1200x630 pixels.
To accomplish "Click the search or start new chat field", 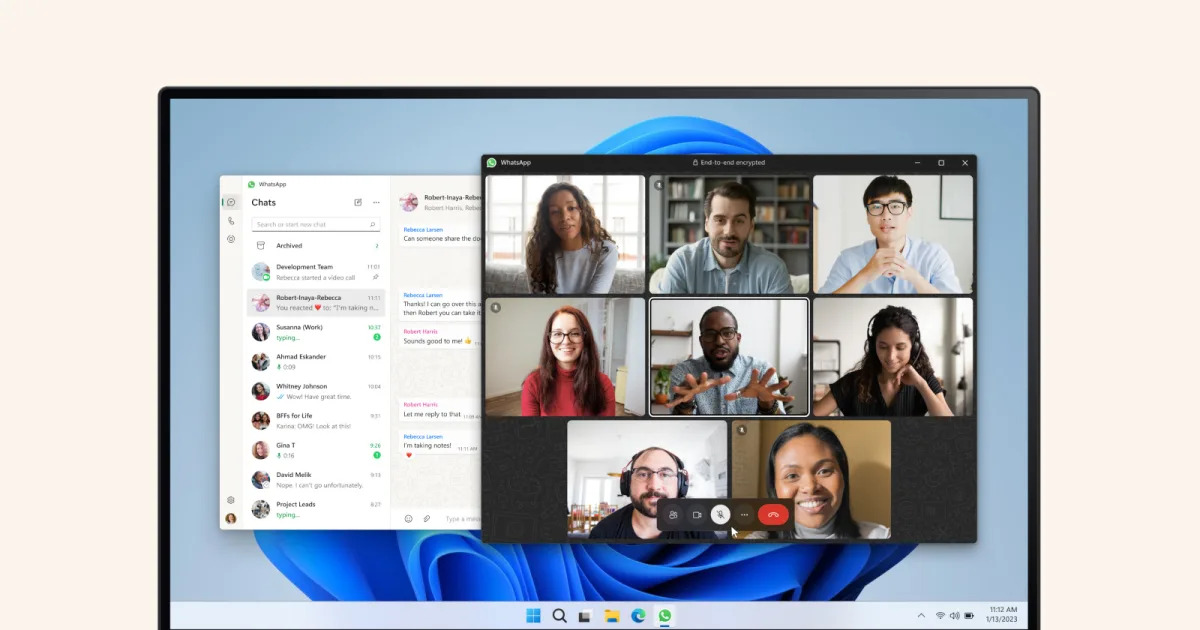I will [x=316, y=224].
